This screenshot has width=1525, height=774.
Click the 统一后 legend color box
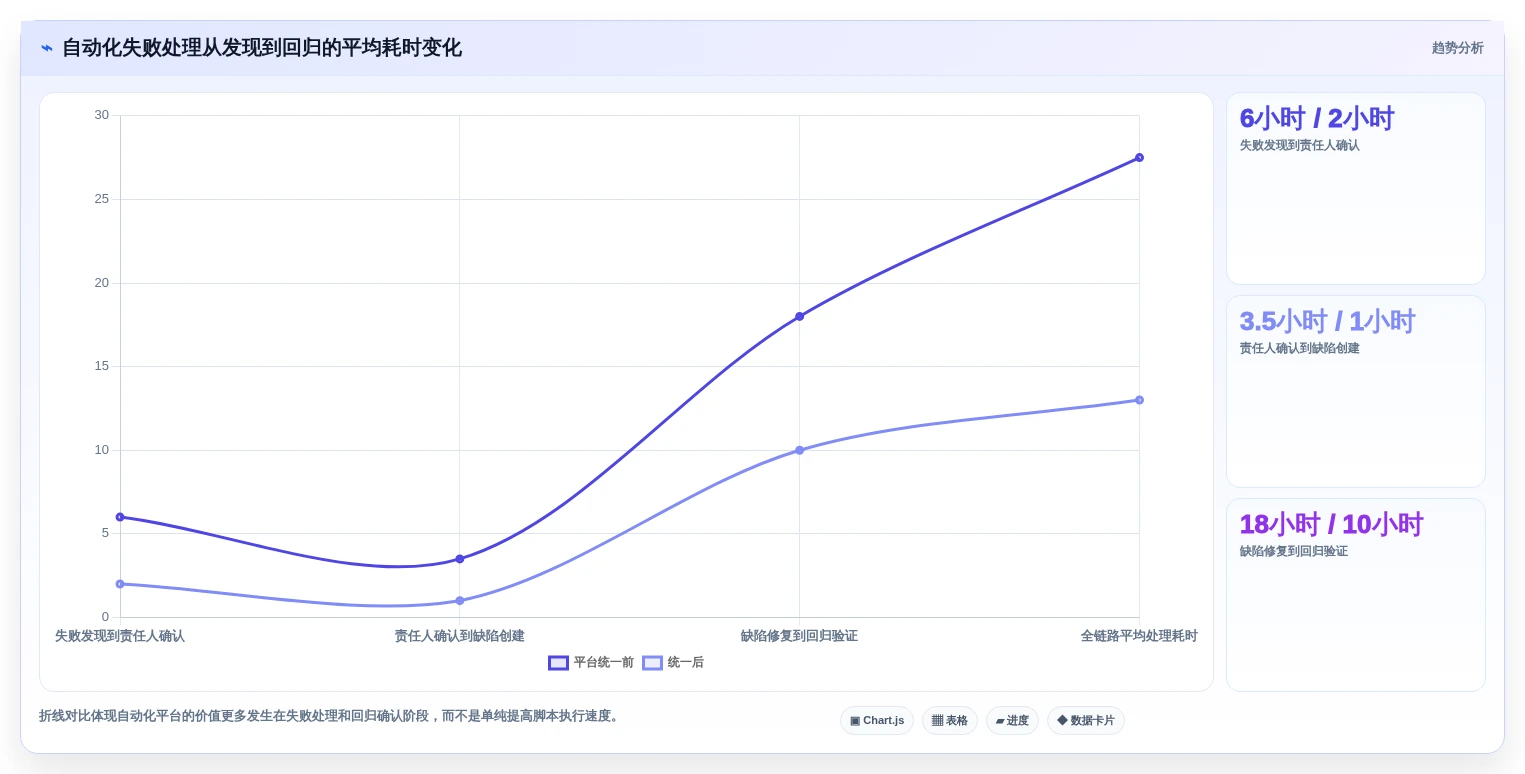[652, 663]
